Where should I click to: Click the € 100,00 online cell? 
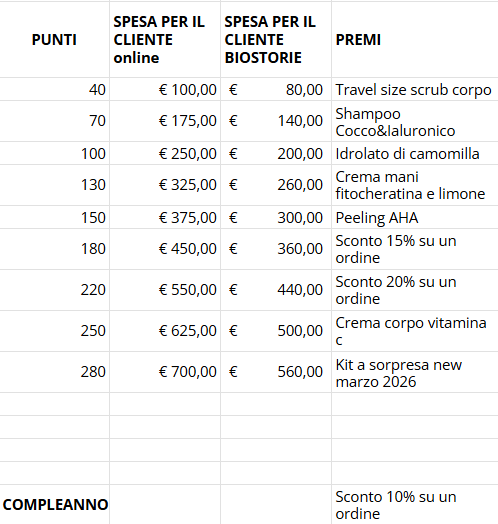tap(165, 89)
